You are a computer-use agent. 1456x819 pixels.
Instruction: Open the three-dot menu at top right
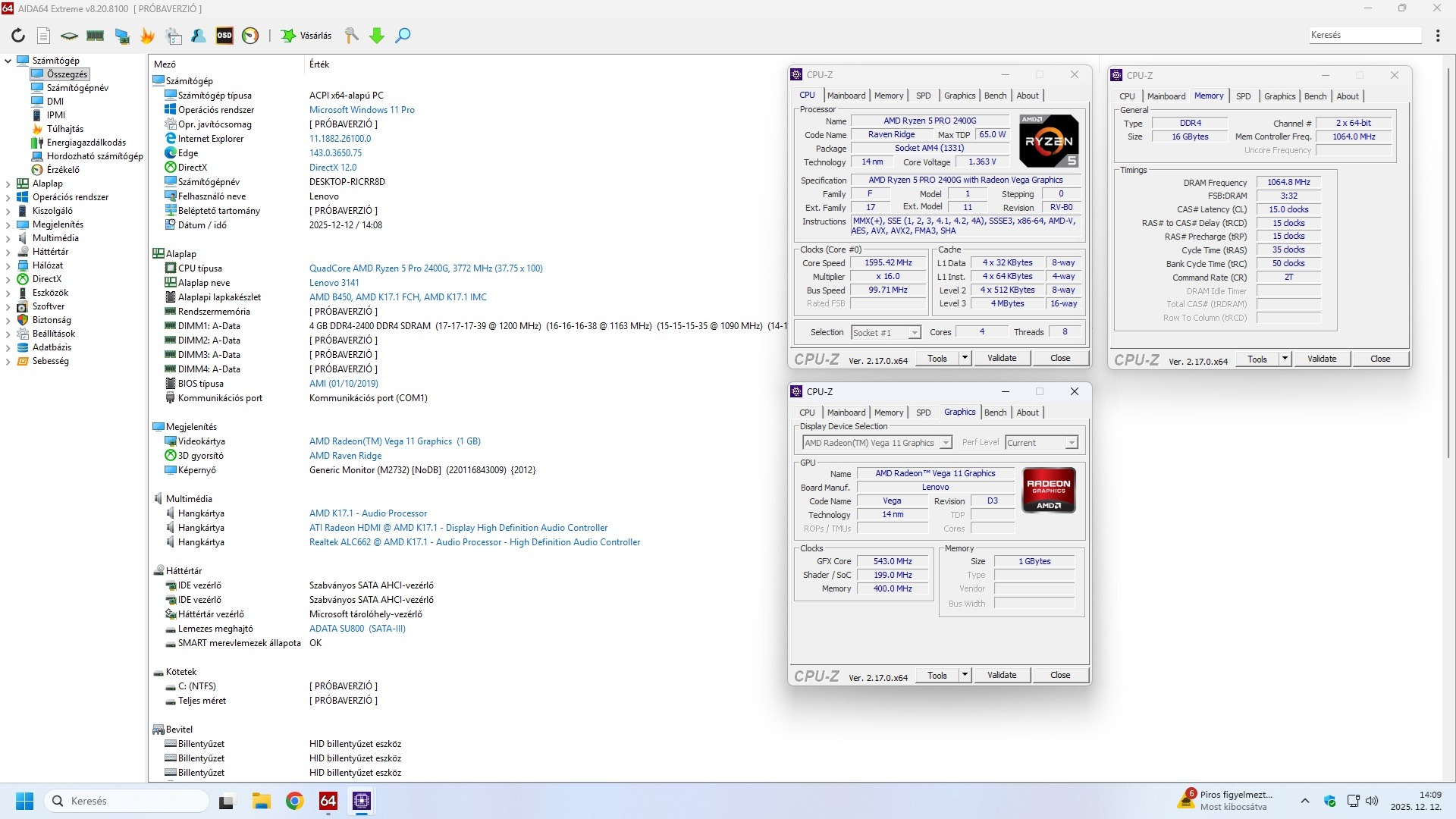1438,36
